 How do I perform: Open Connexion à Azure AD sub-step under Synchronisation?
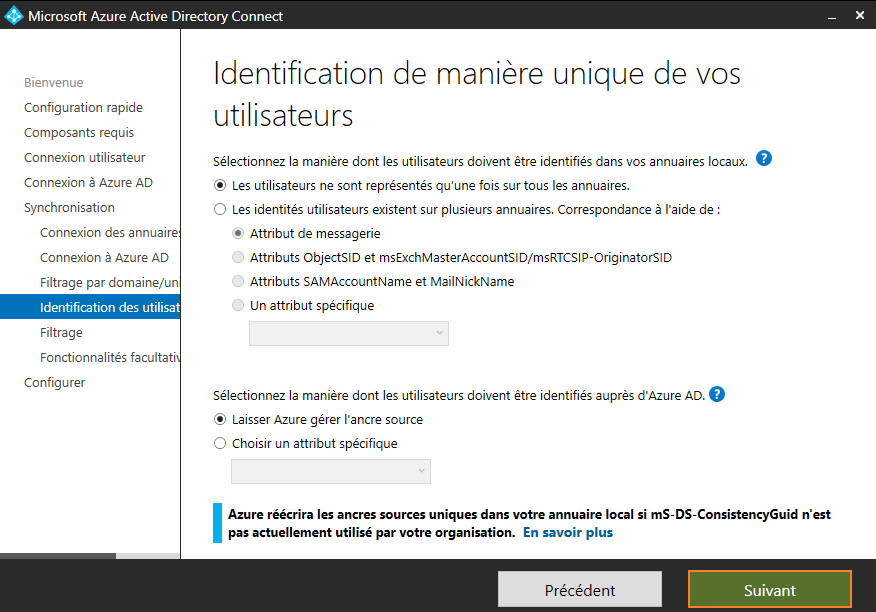pyautogui.click(x=104, y=258)
